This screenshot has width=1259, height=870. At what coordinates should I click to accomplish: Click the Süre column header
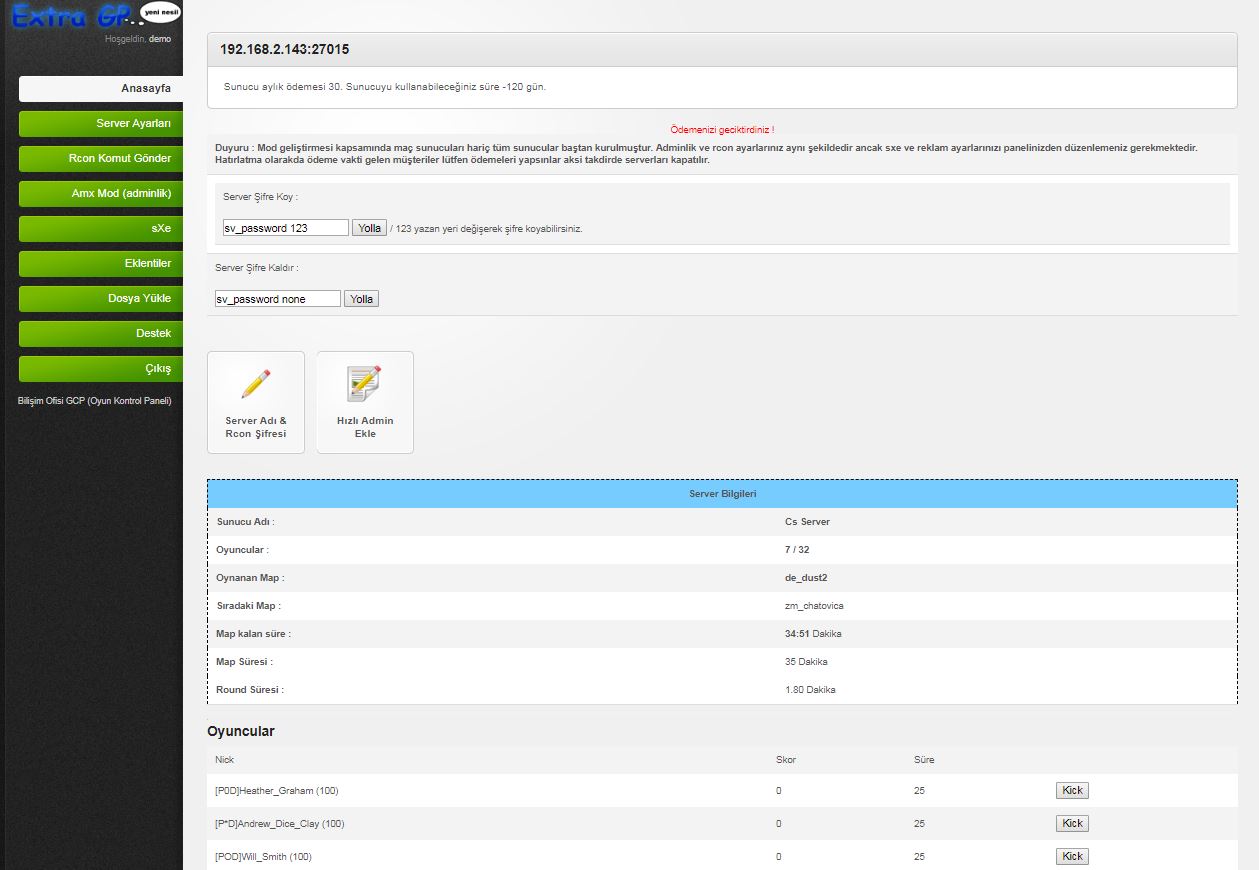pyautogui.click(x=924, y=760)
